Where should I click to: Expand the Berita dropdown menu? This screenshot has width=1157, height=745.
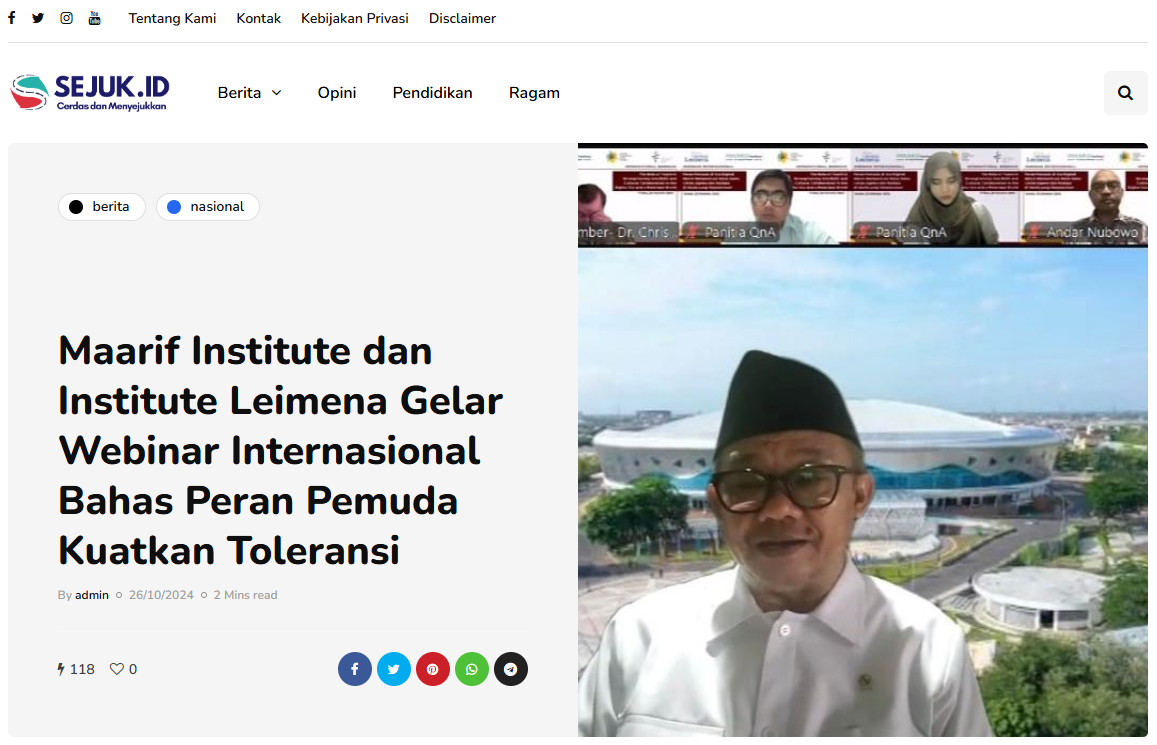249,93
